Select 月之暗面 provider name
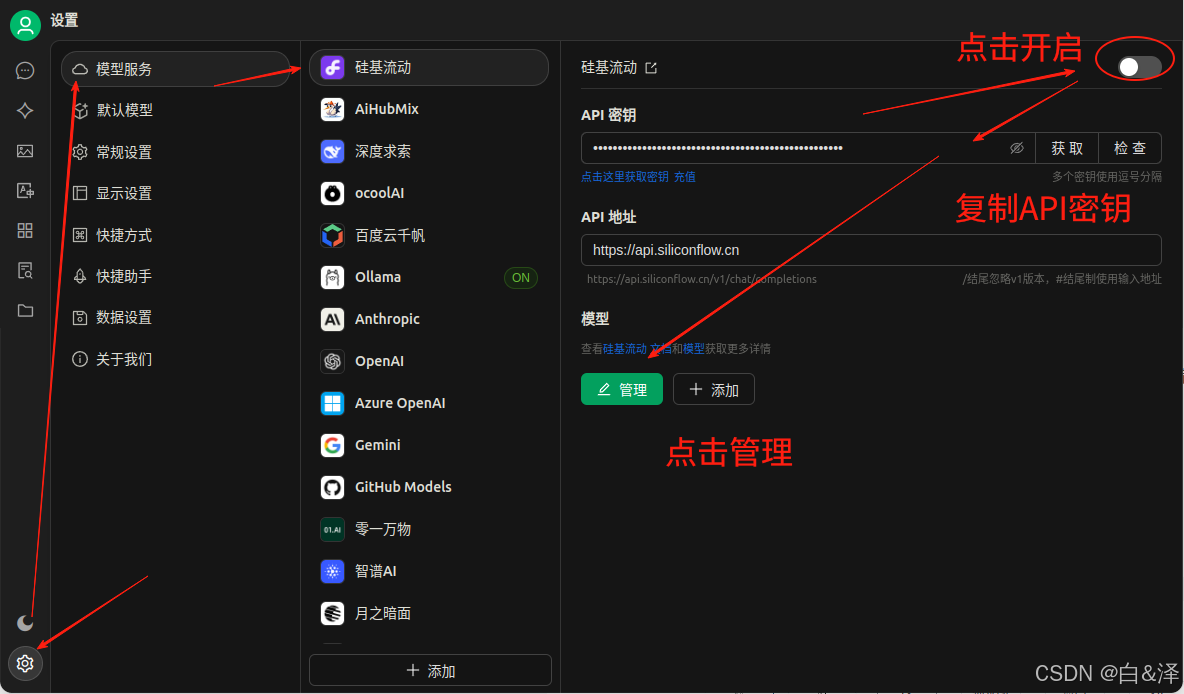 pyautogui.click(x=383, y=613)
